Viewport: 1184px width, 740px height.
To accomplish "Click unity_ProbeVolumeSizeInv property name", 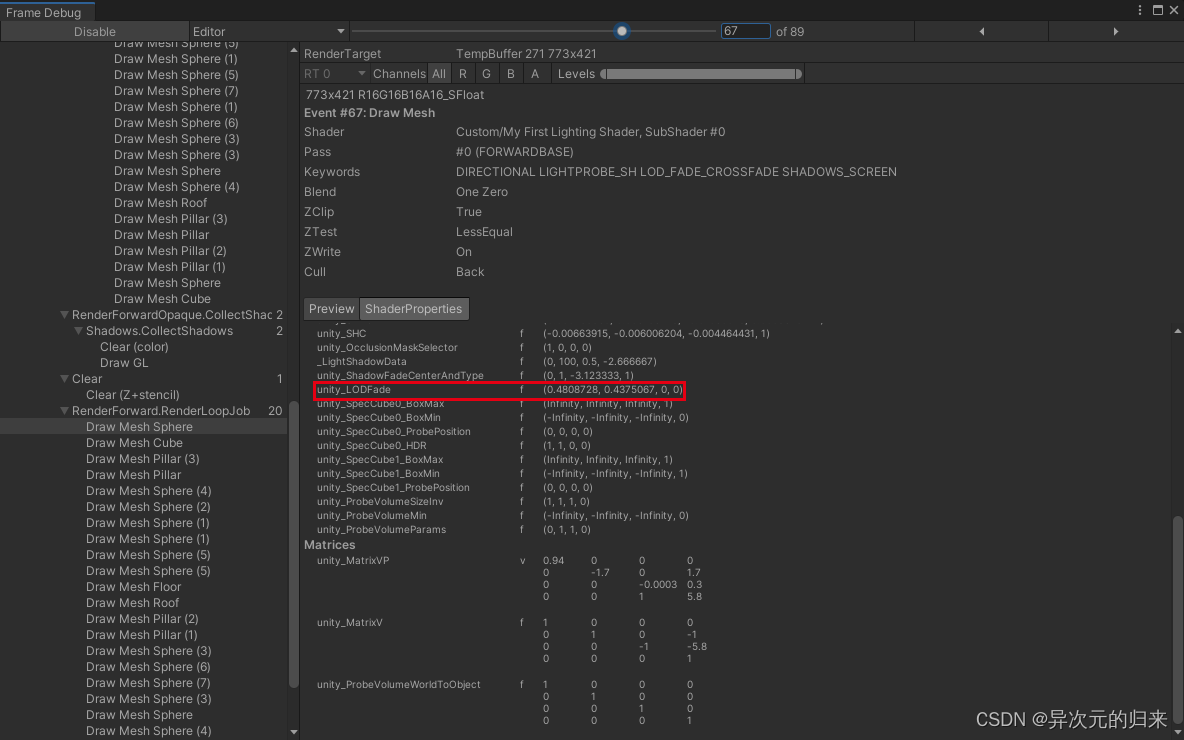I will click(380, 501).
